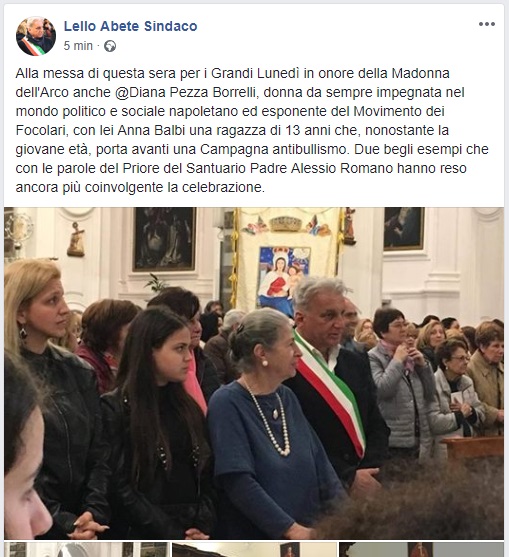Open the first small photo thumbnail below

(87, 550)
